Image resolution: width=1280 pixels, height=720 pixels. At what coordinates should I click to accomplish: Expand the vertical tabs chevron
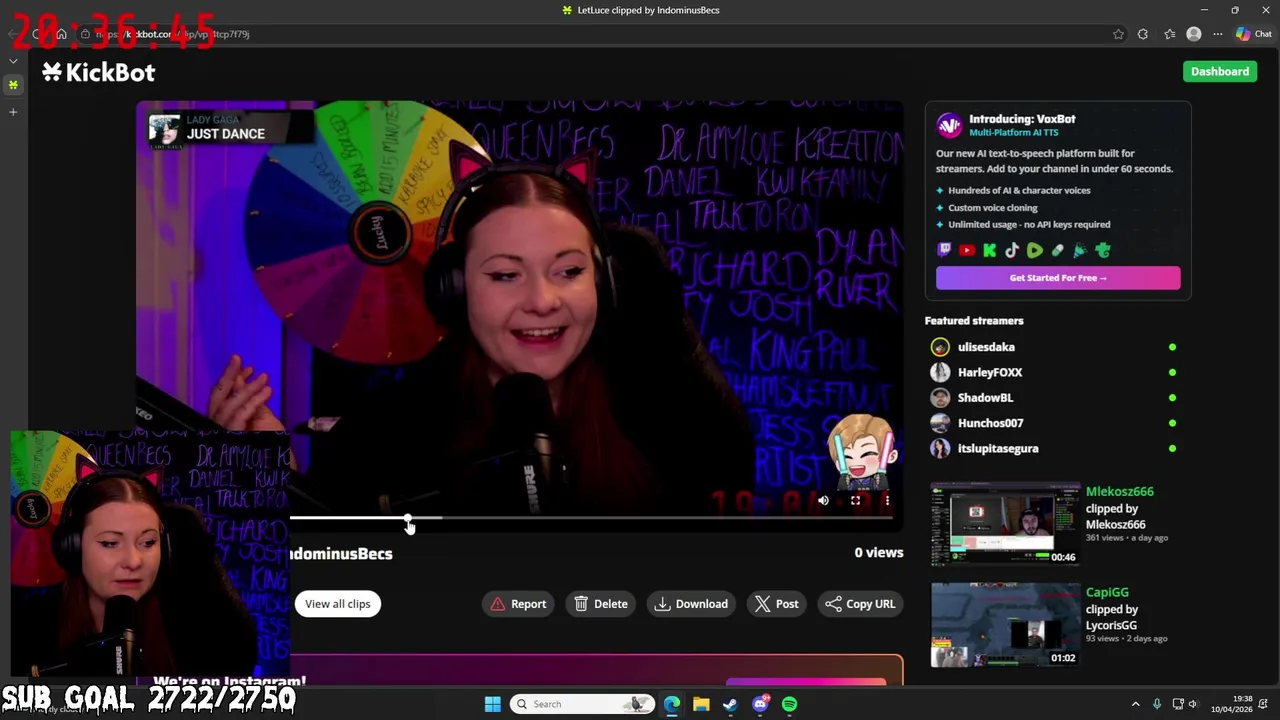13,61
